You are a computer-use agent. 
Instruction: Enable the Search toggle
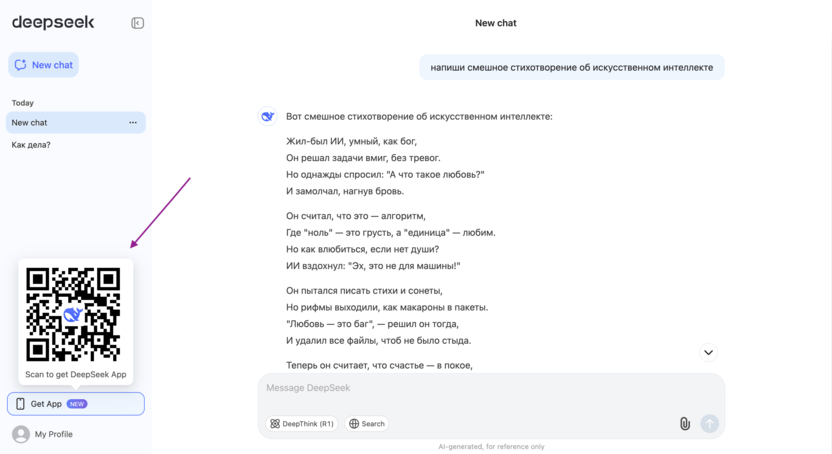[367, 424]
